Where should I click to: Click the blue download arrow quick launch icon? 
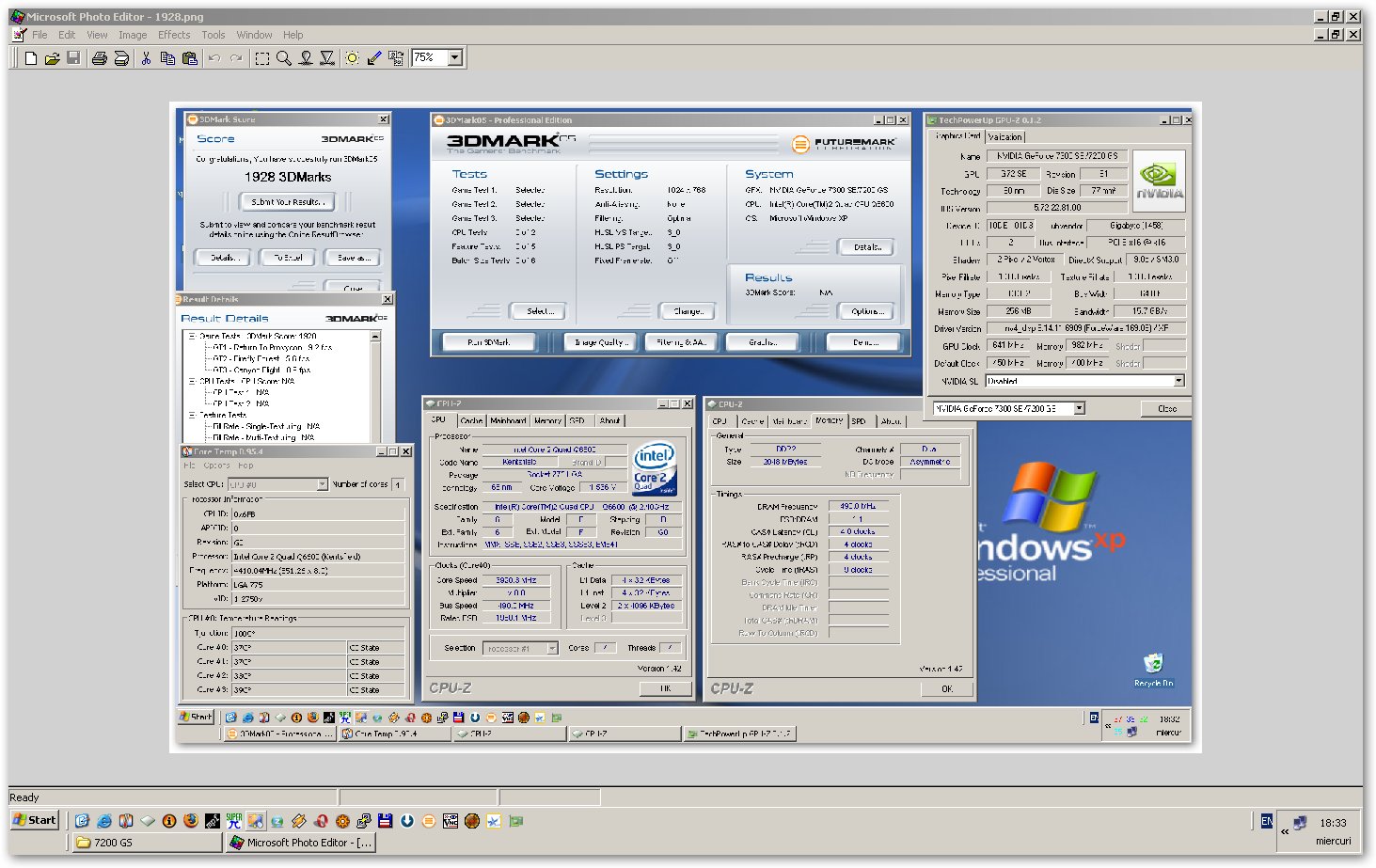click(406, 821)
